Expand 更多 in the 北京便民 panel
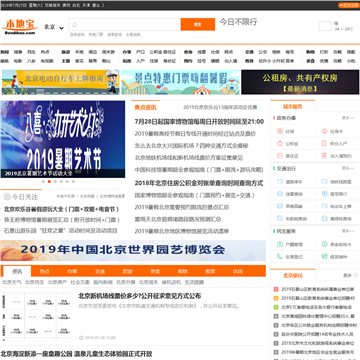Viewport: 360px width, 360px height. (349, 275)
